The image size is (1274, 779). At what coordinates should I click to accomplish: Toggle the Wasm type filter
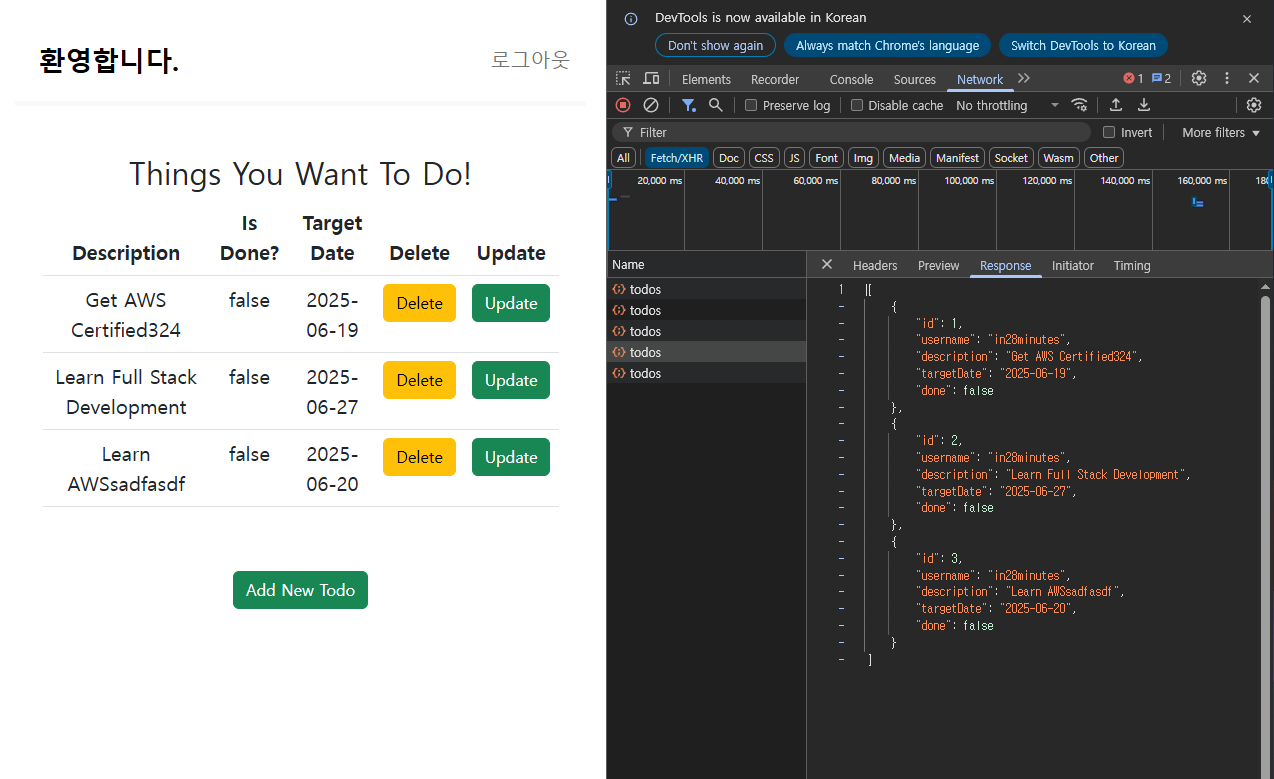(1058, 158)
